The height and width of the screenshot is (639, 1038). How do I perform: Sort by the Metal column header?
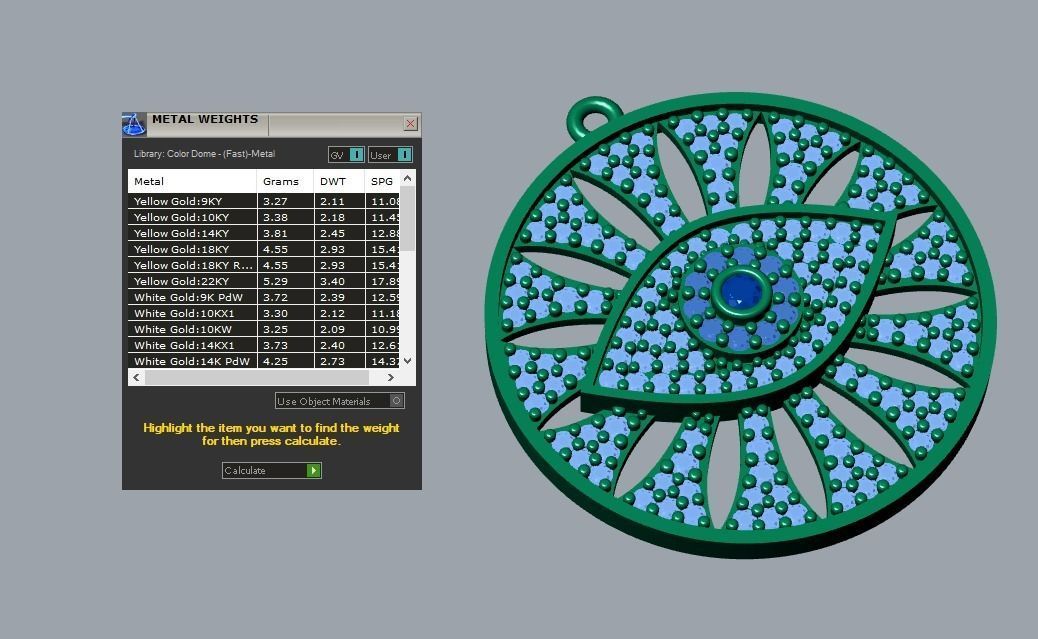tap(192, 181)
